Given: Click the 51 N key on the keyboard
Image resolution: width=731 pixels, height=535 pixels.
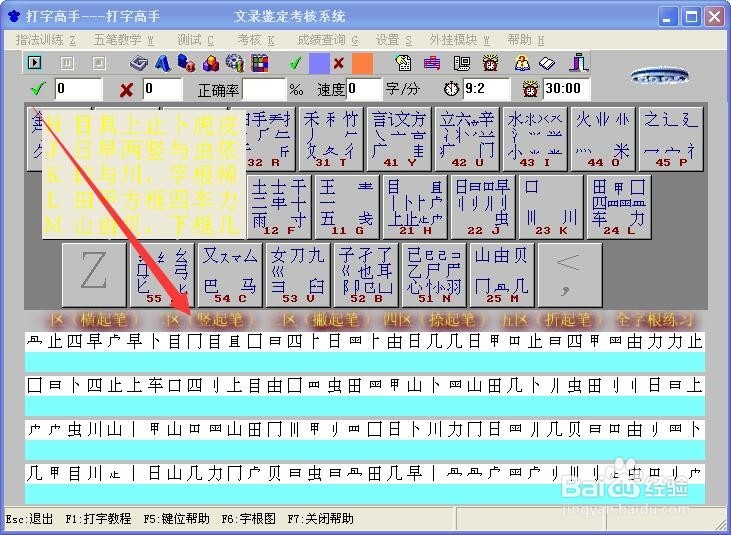Looking at the screenshot, I should coord(434,275).
